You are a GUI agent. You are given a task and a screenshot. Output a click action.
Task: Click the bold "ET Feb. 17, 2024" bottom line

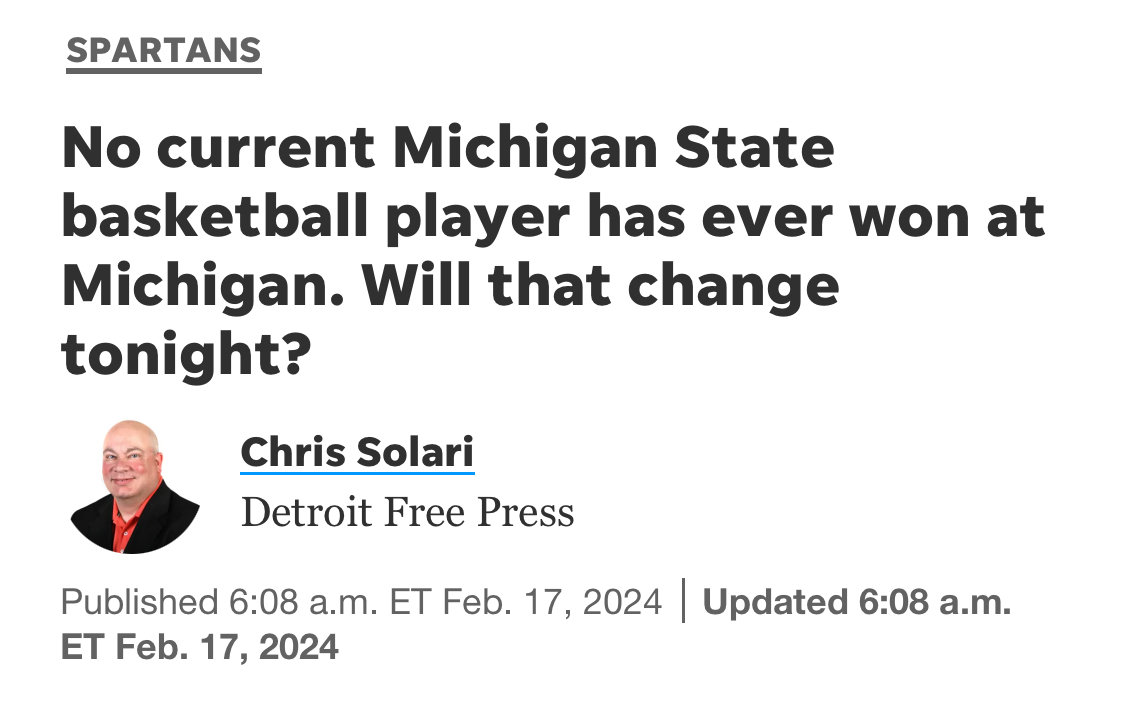[200, 647]
